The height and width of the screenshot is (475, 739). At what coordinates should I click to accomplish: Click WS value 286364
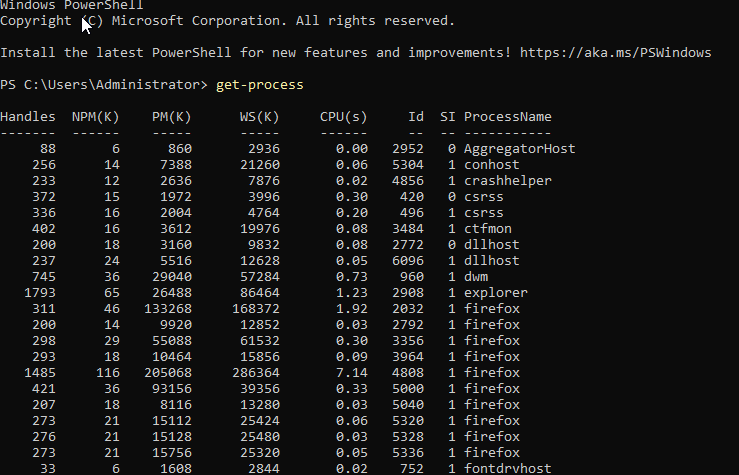[x=256, y=373]
